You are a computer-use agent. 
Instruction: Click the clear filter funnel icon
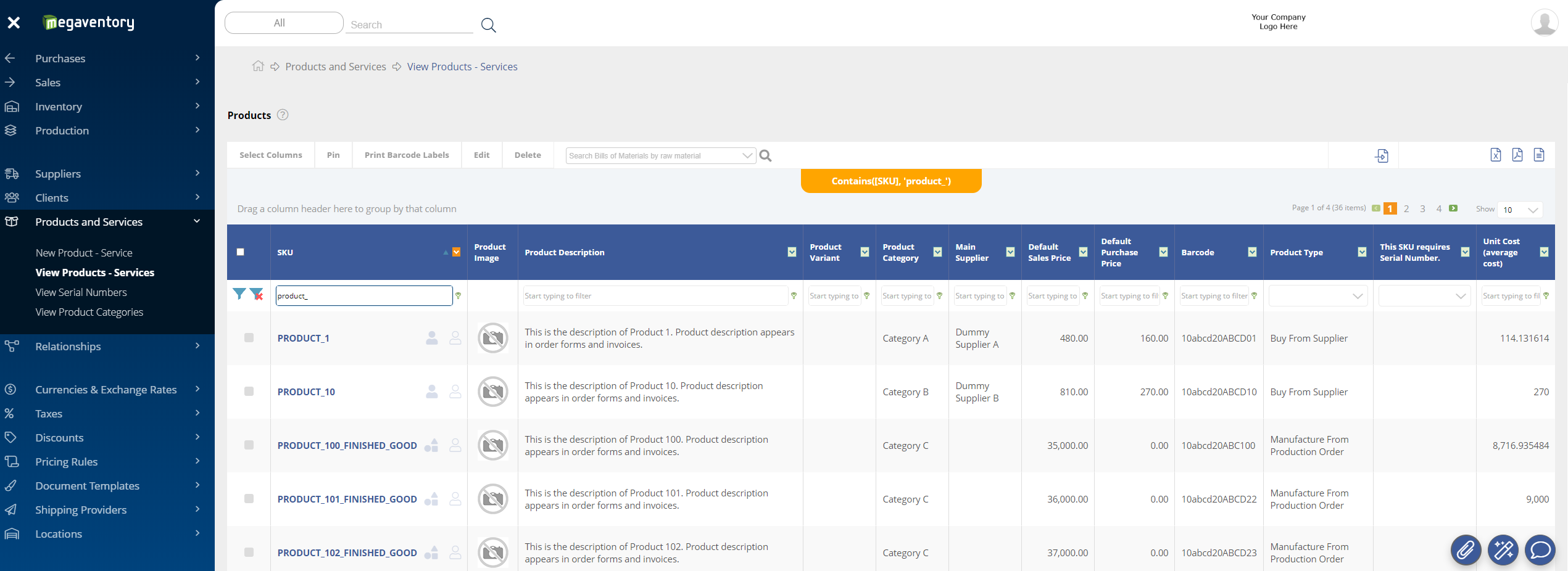pos(257,295)
